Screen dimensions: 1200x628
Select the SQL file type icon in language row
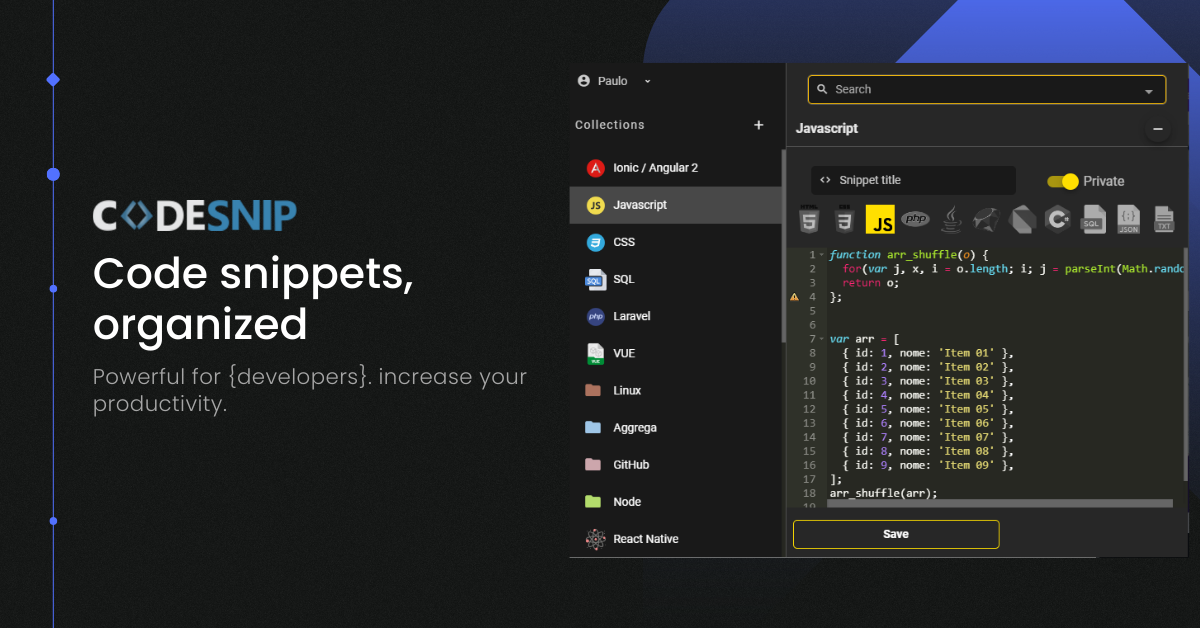pyautogui.click(x=1093, y=219)
